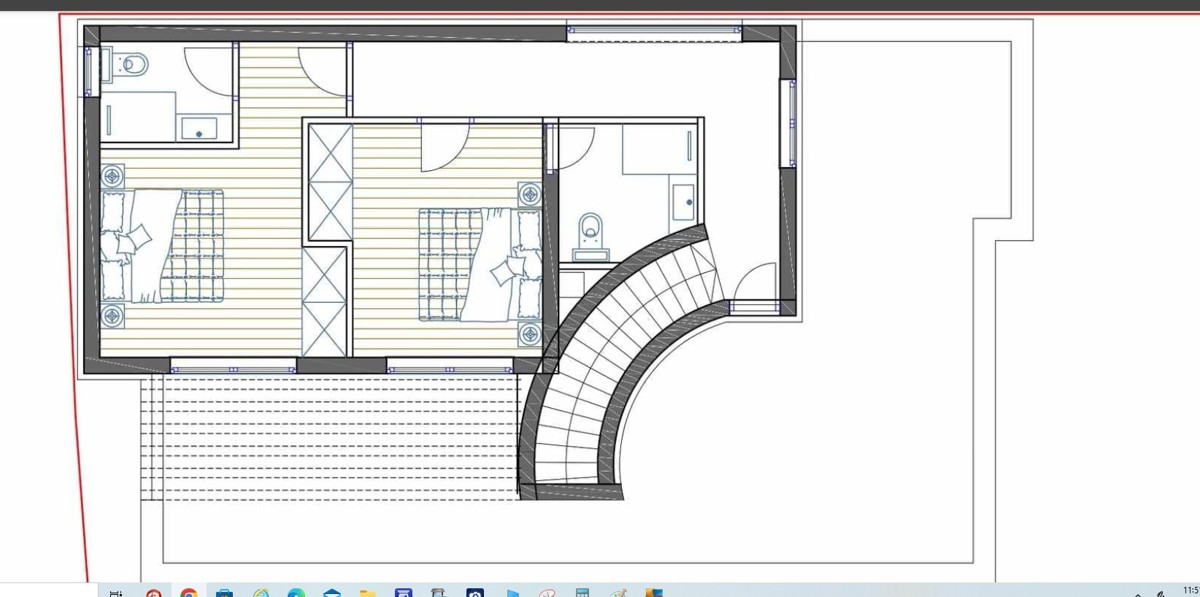Viewport: 1200px width, 597px height.
Task: Open Google Chrome from the taskbar
Action: 187,590
